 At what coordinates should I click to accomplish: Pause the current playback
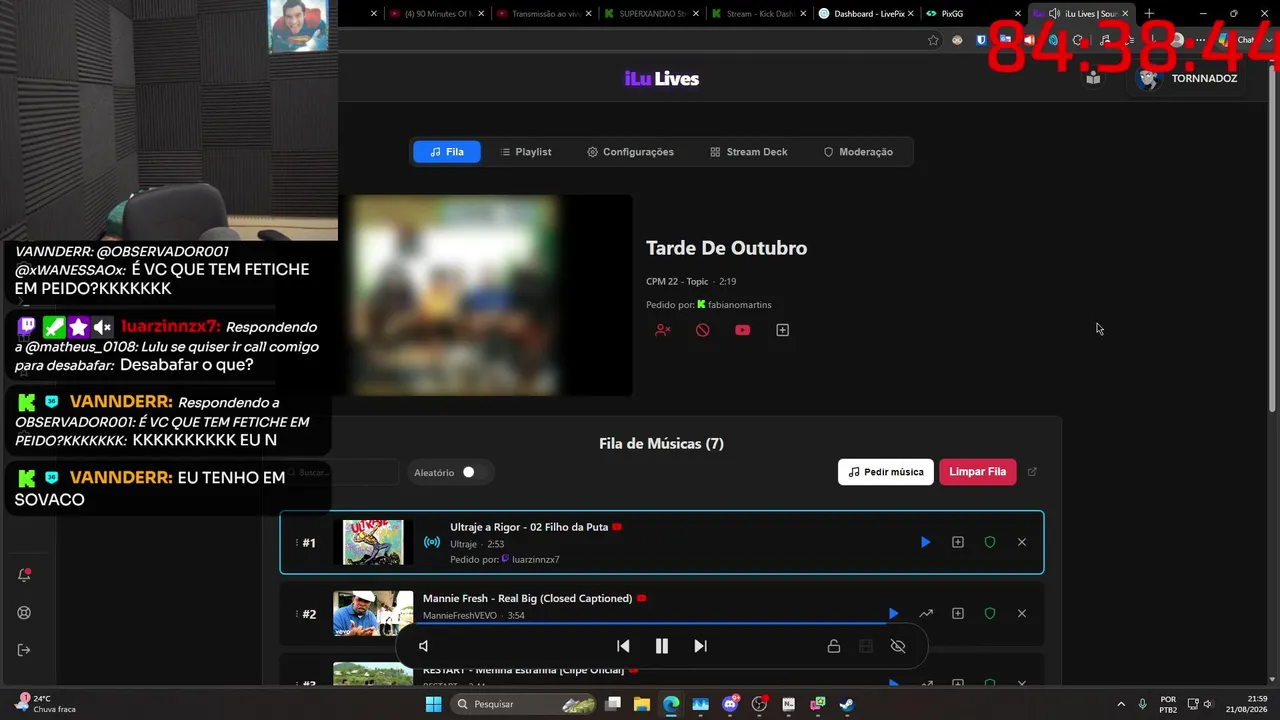click(x=662, y=646)
